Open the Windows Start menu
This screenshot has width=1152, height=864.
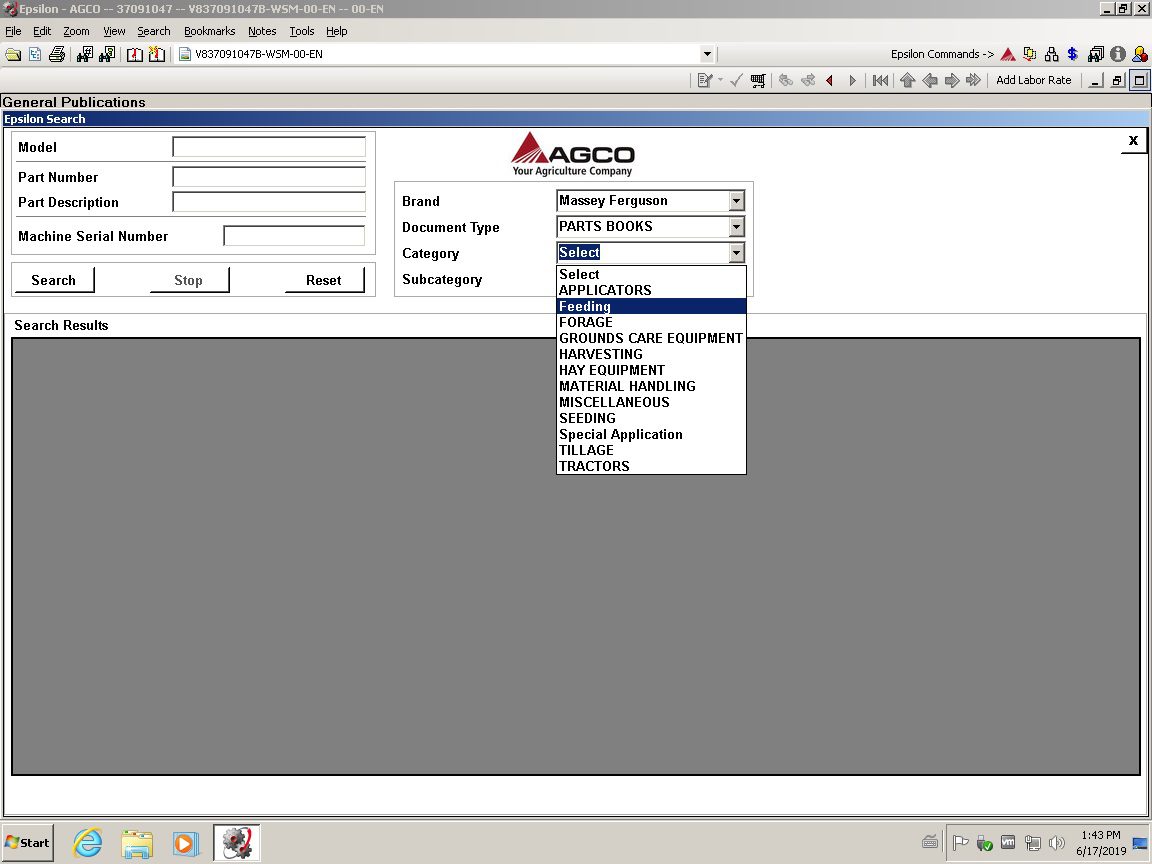click(x=28, y=843)
